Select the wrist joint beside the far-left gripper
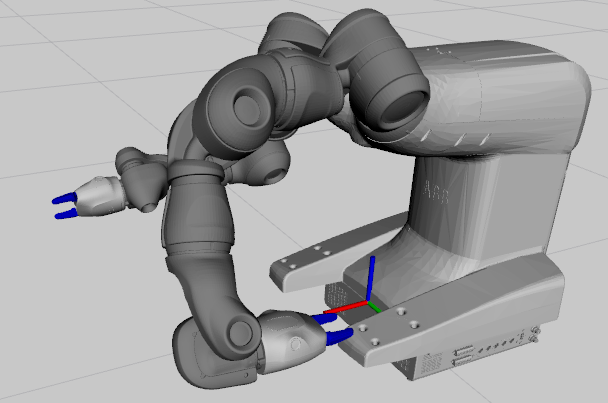The height and width of the screenshot is (403, 608). 140,180
